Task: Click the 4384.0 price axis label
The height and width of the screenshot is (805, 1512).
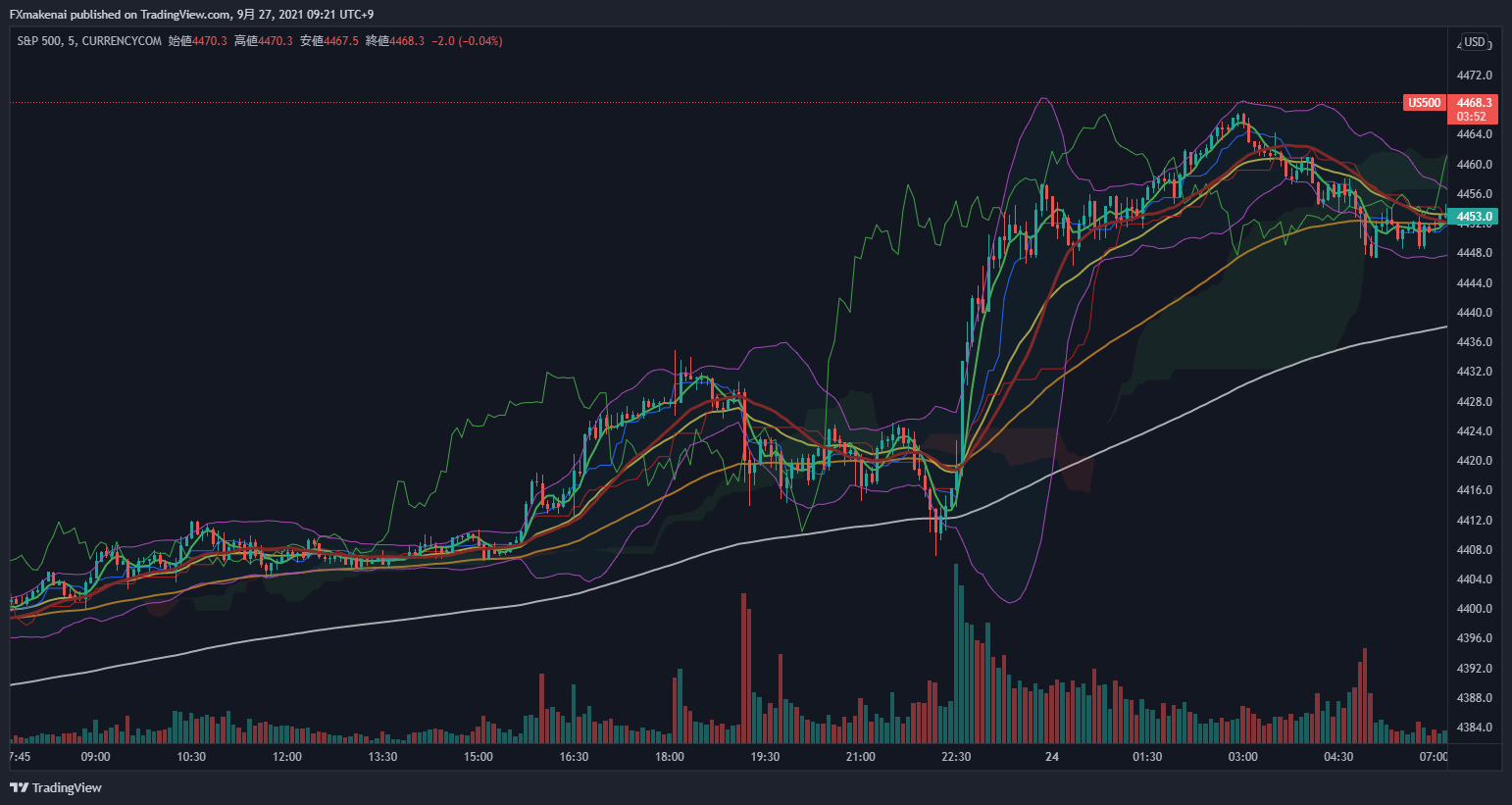Action: click(x=1475, y=728)
